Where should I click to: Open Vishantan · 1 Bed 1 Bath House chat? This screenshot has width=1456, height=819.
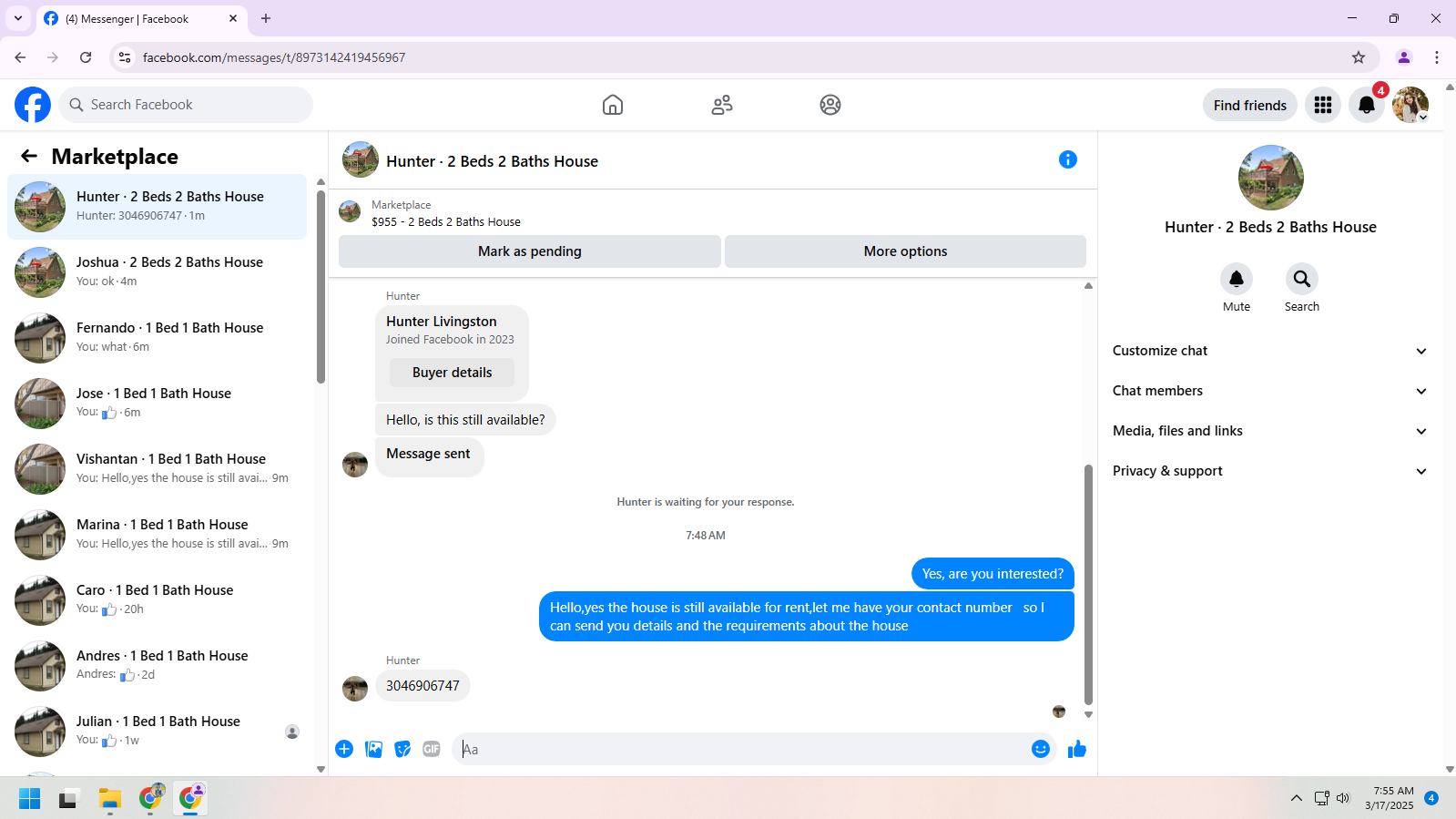(x=157, y=469)
